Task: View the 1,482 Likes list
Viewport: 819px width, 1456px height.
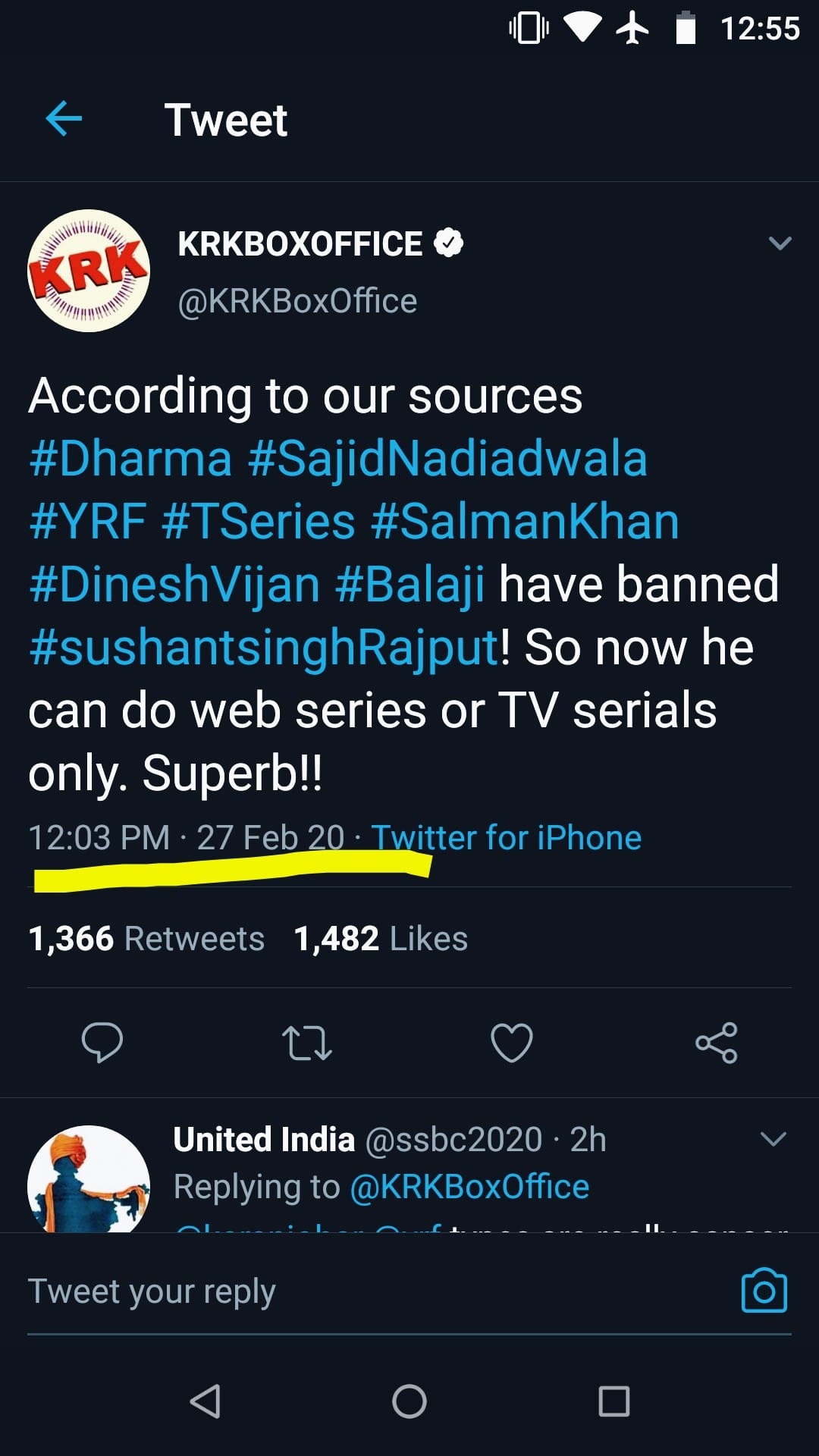Action: [381, 939]
